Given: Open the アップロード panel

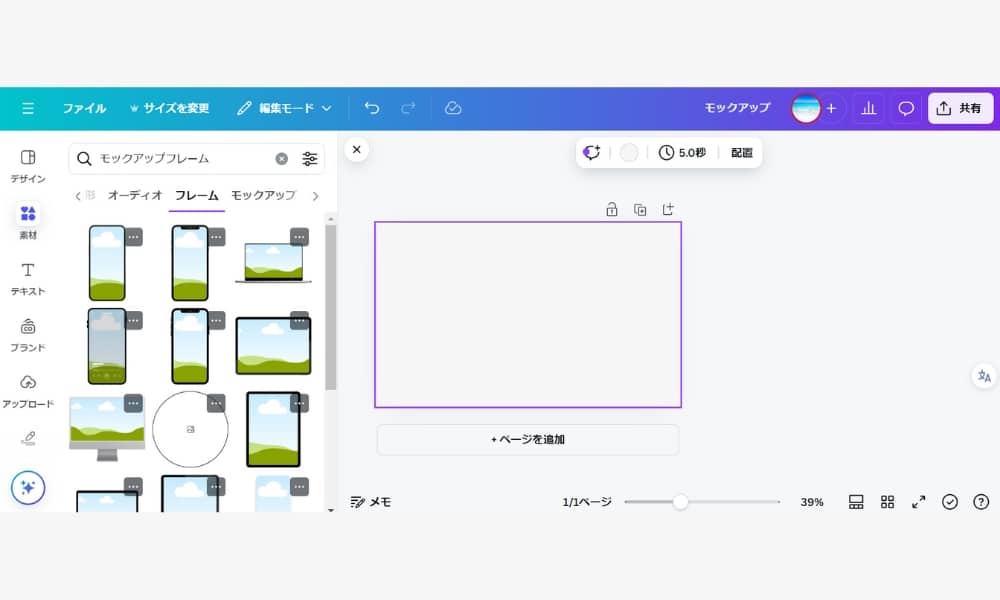Looking at the screenshot, I should pos(28,390).
